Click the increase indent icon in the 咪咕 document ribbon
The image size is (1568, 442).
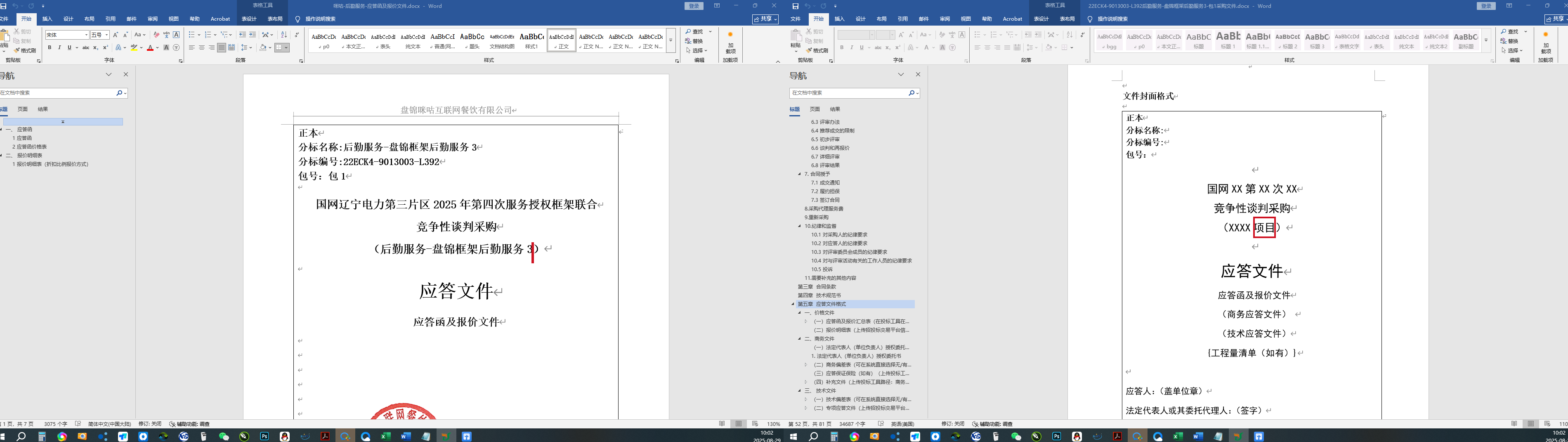tap(253, 35)
